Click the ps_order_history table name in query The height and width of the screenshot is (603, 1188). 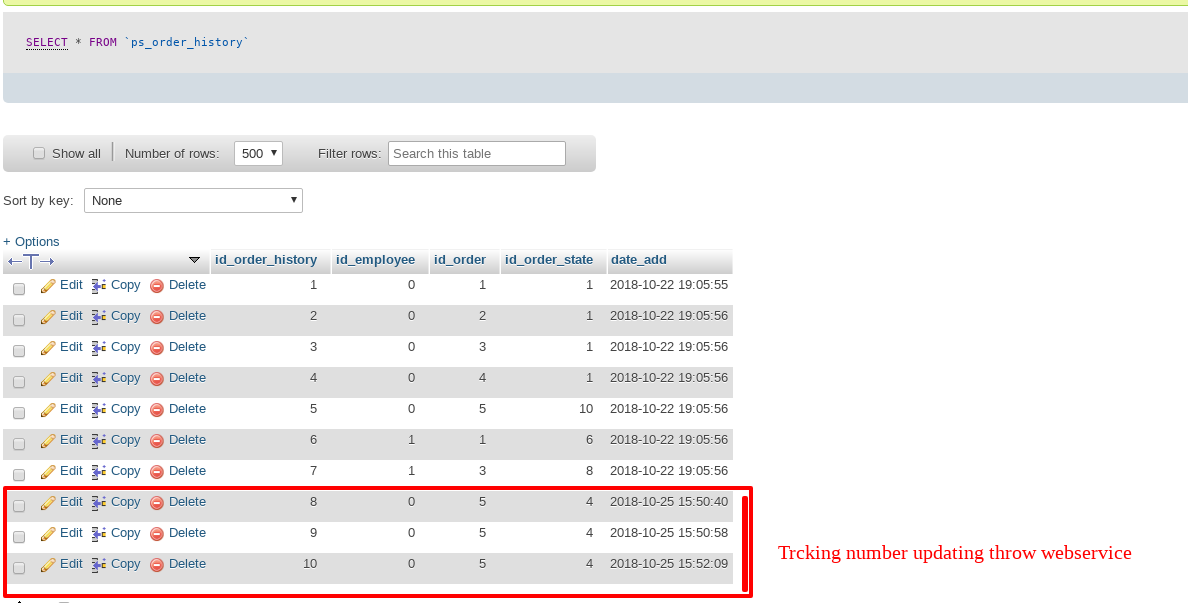click(186, 42)
